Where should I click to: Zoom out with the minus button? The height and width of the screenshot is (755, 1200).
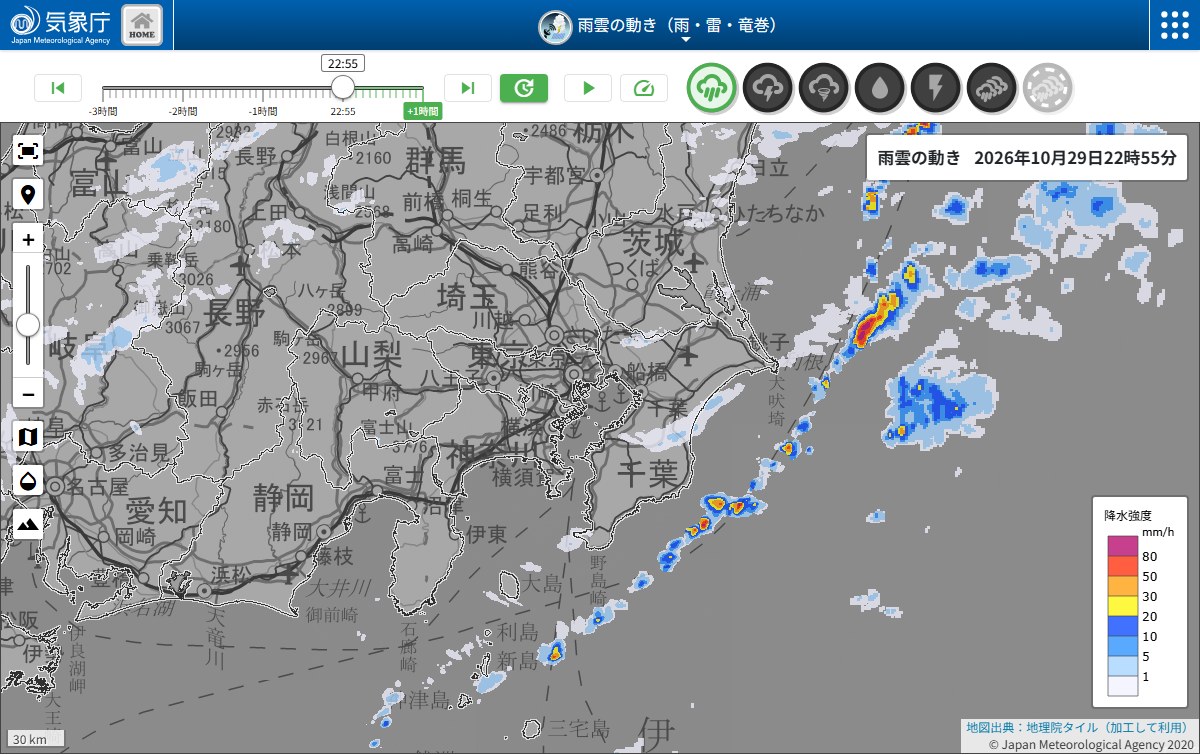(x=28, y=394)
